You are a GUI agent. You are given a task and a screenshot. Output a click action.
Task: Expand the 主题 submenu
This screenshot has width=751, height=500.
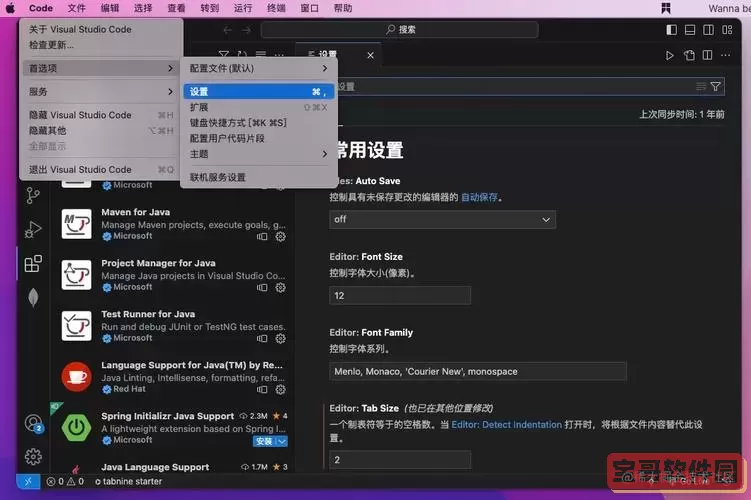(259, 154)
